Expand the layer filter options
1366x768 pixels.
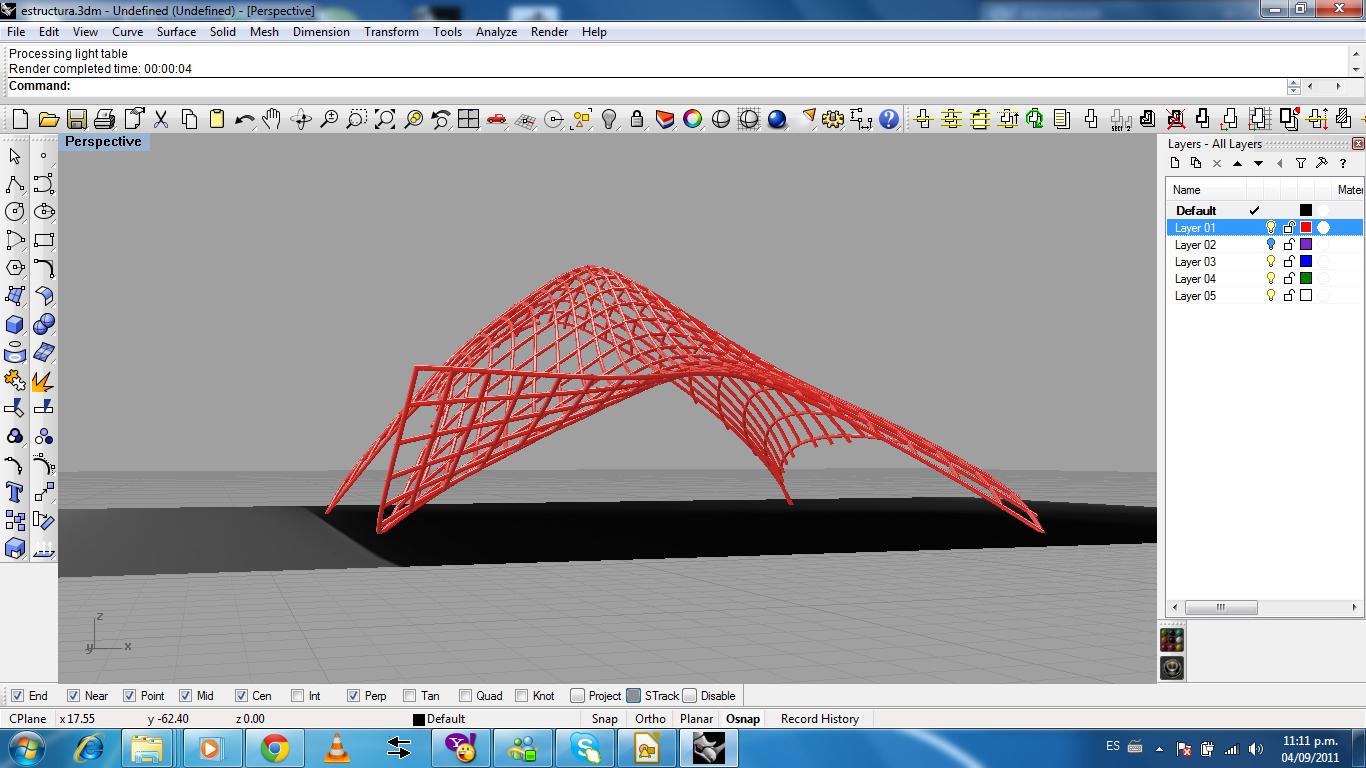[1301, 163]
